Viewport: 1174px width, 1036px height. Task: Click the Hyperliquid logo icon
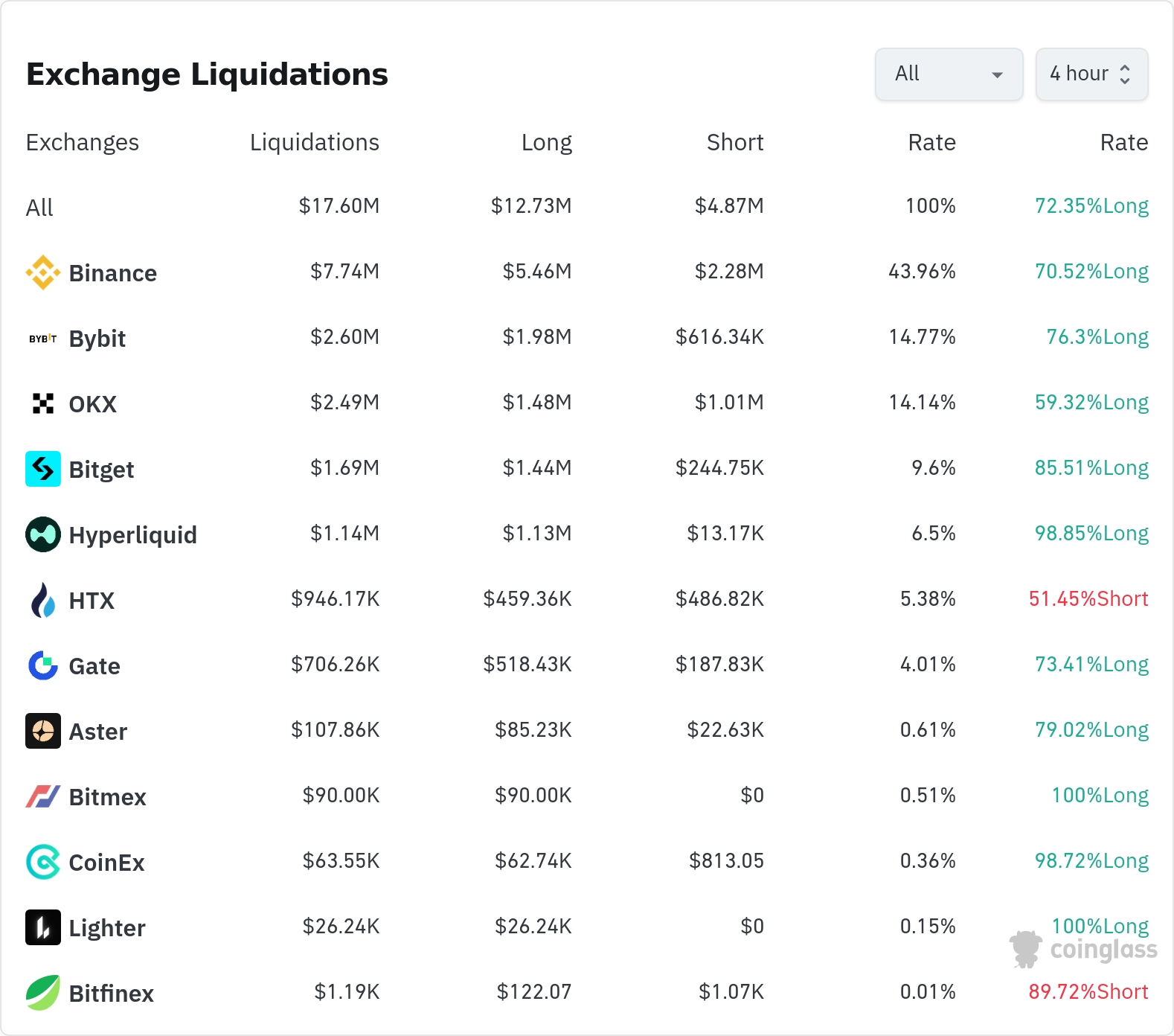pyautogui.click(x=43, y=534)
